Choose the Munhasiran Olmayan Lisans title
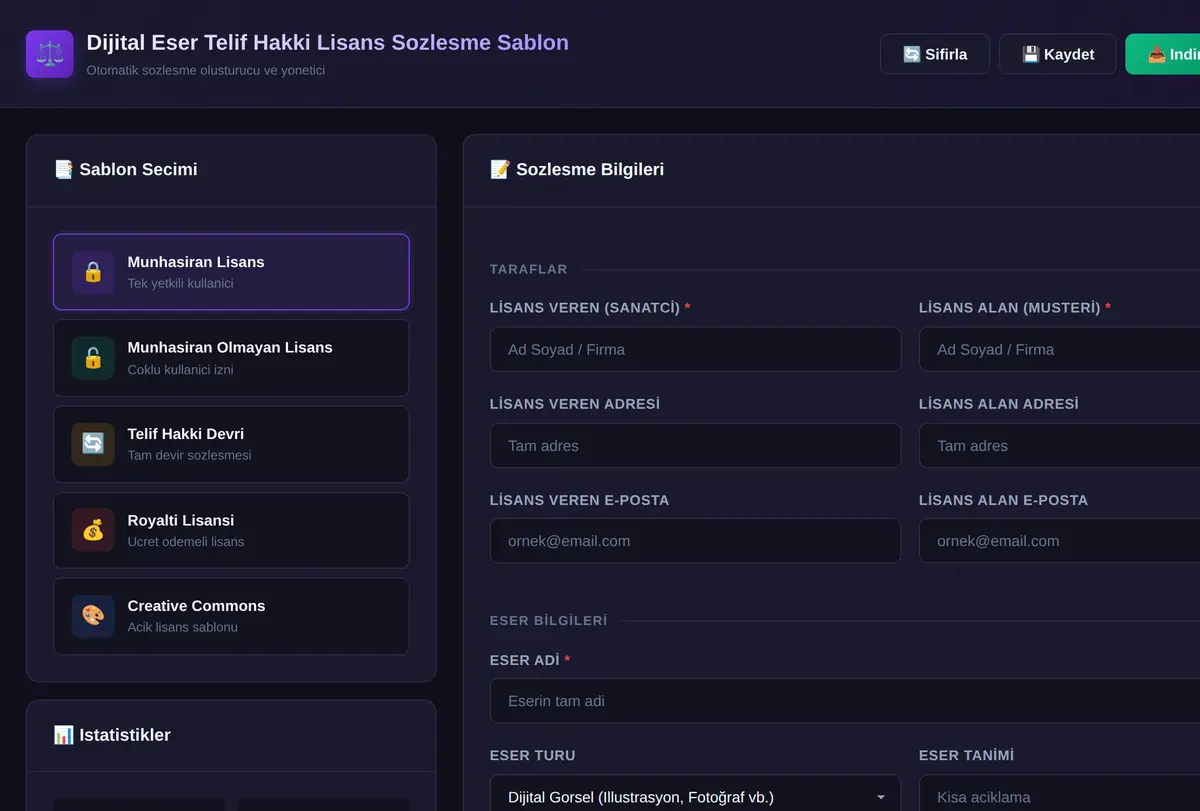This screenshot has width=1200, height=811. (x=230, y=348)
